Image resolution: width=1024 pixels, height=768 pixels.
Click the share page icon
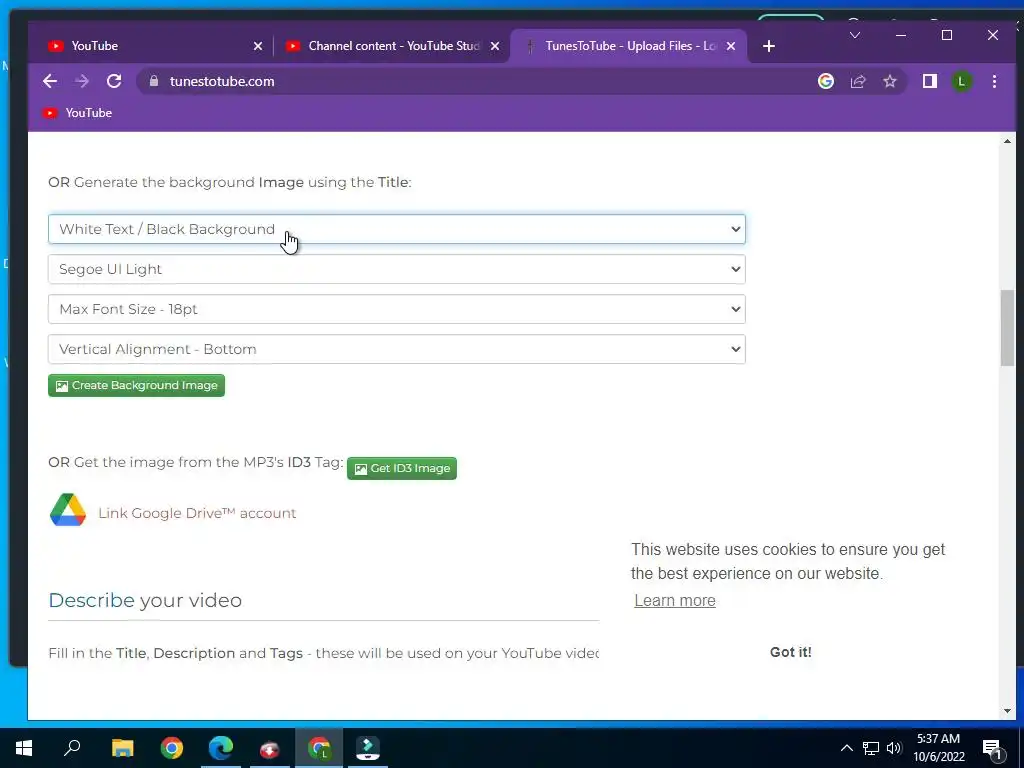tap(857, 81)
